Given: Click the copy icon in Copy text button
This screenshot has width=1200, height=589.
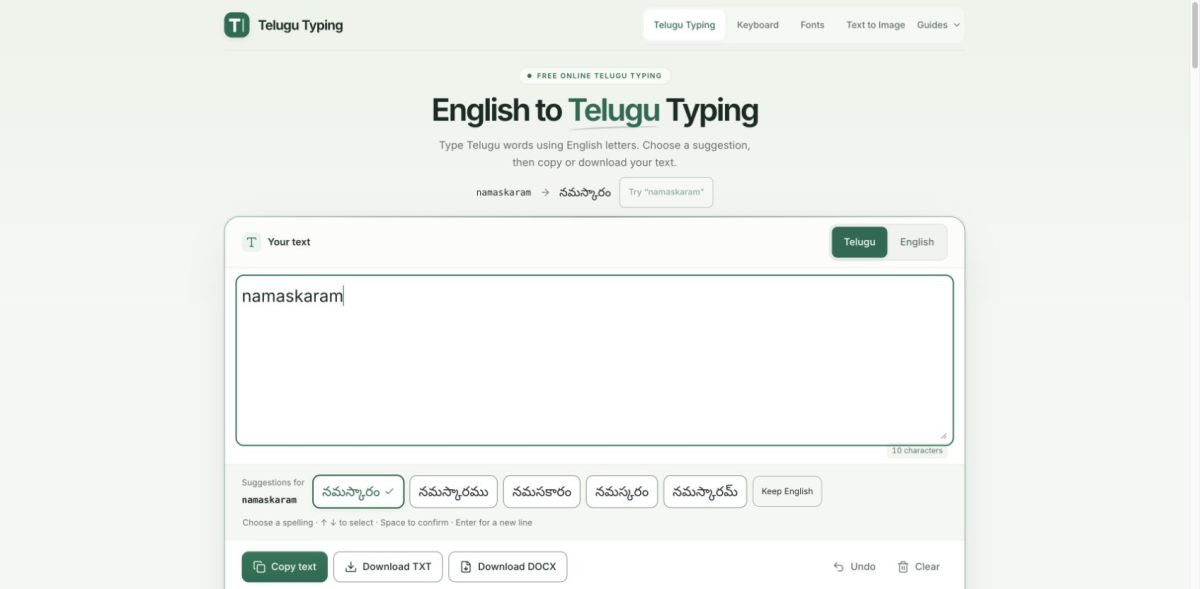Looking at the screenshot, I should pos(259,566).
